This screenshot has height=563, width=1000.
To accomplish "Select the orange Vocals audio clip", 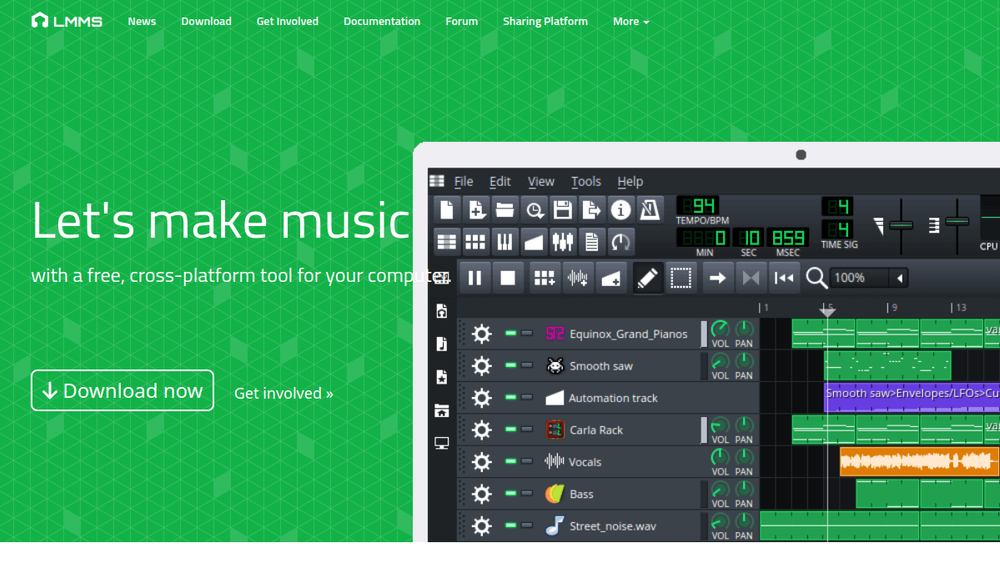I will tap(919, 462).
